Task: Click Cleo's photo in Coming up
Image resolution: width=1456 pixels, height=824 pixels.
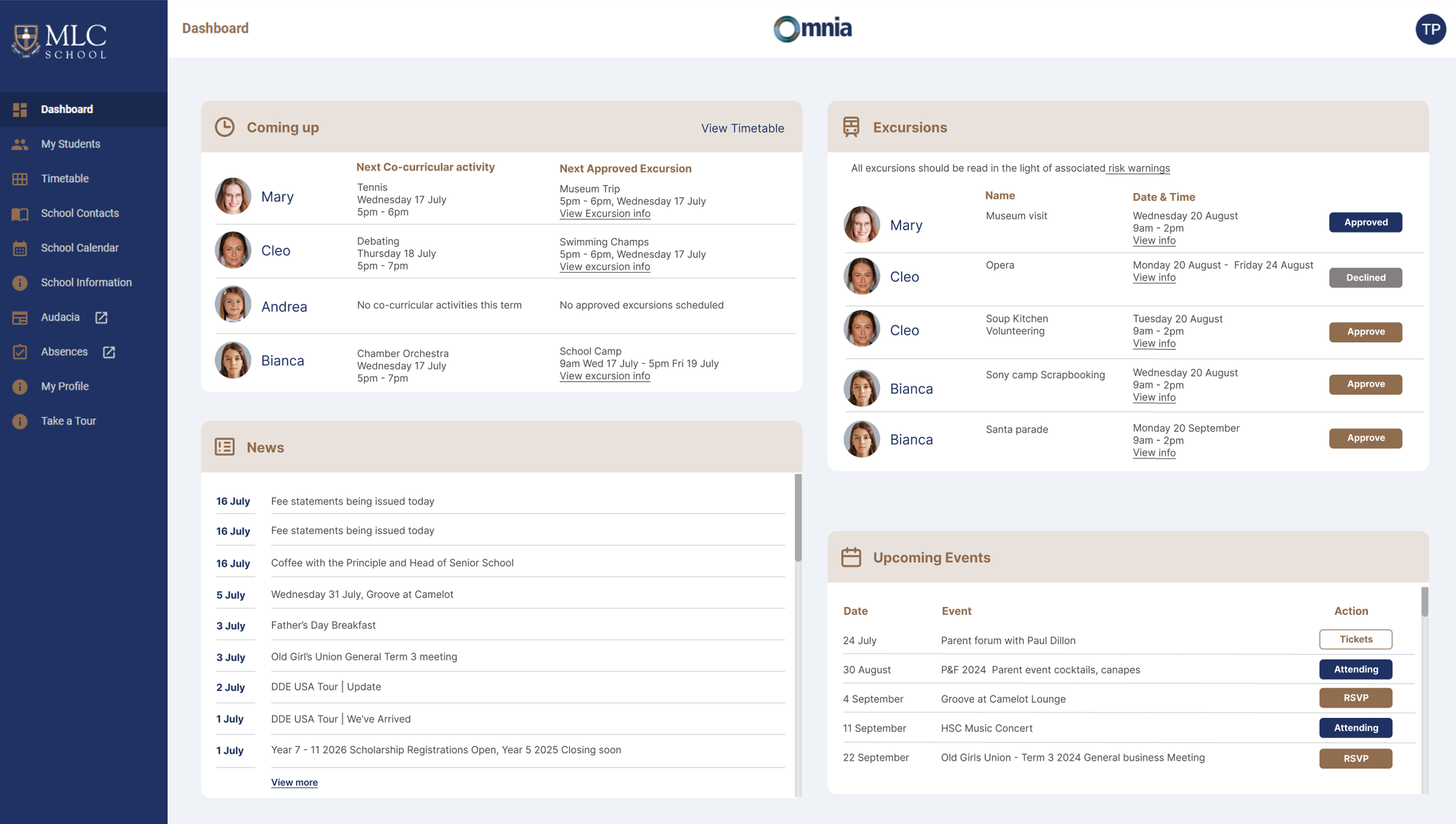Action: [x=233, y=250]
